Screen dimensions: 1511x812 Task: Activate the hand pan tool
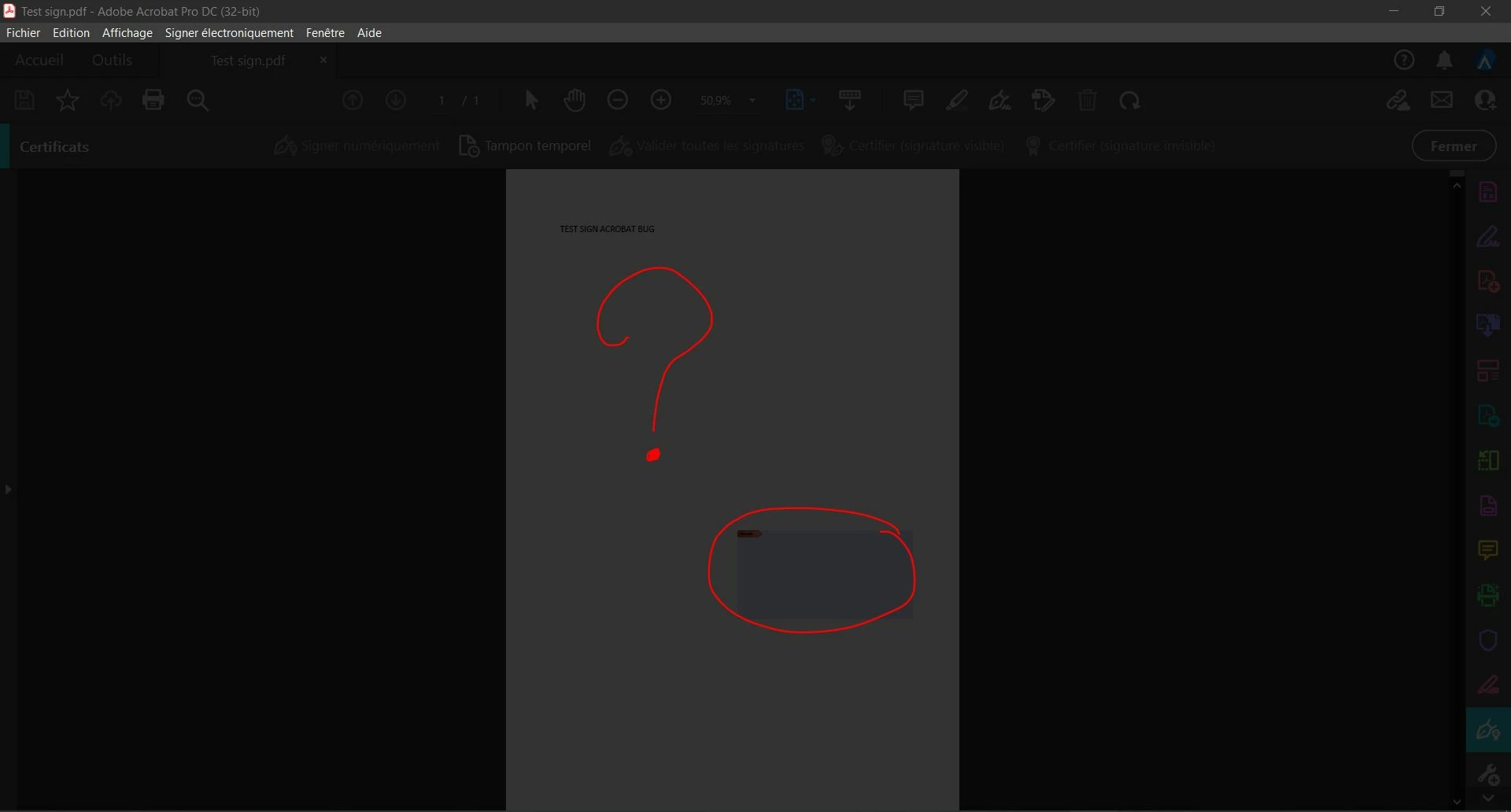pyautogui.click(x=574, y=100)
